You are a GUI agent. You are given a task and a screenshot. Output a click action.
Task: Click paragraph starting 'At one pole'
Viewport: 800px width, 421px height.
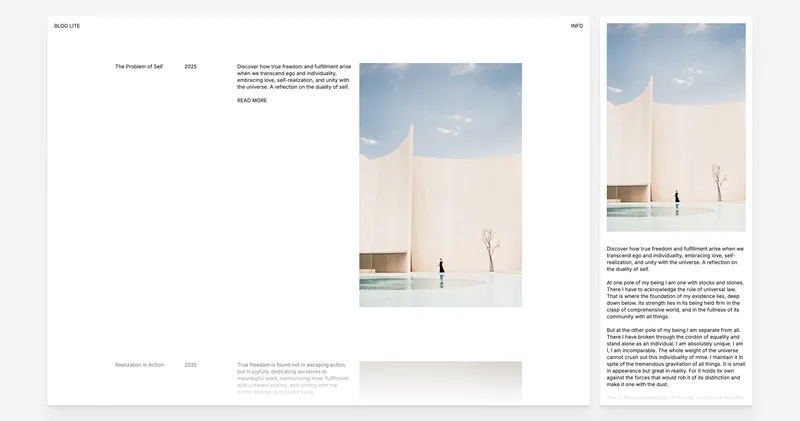675,301
